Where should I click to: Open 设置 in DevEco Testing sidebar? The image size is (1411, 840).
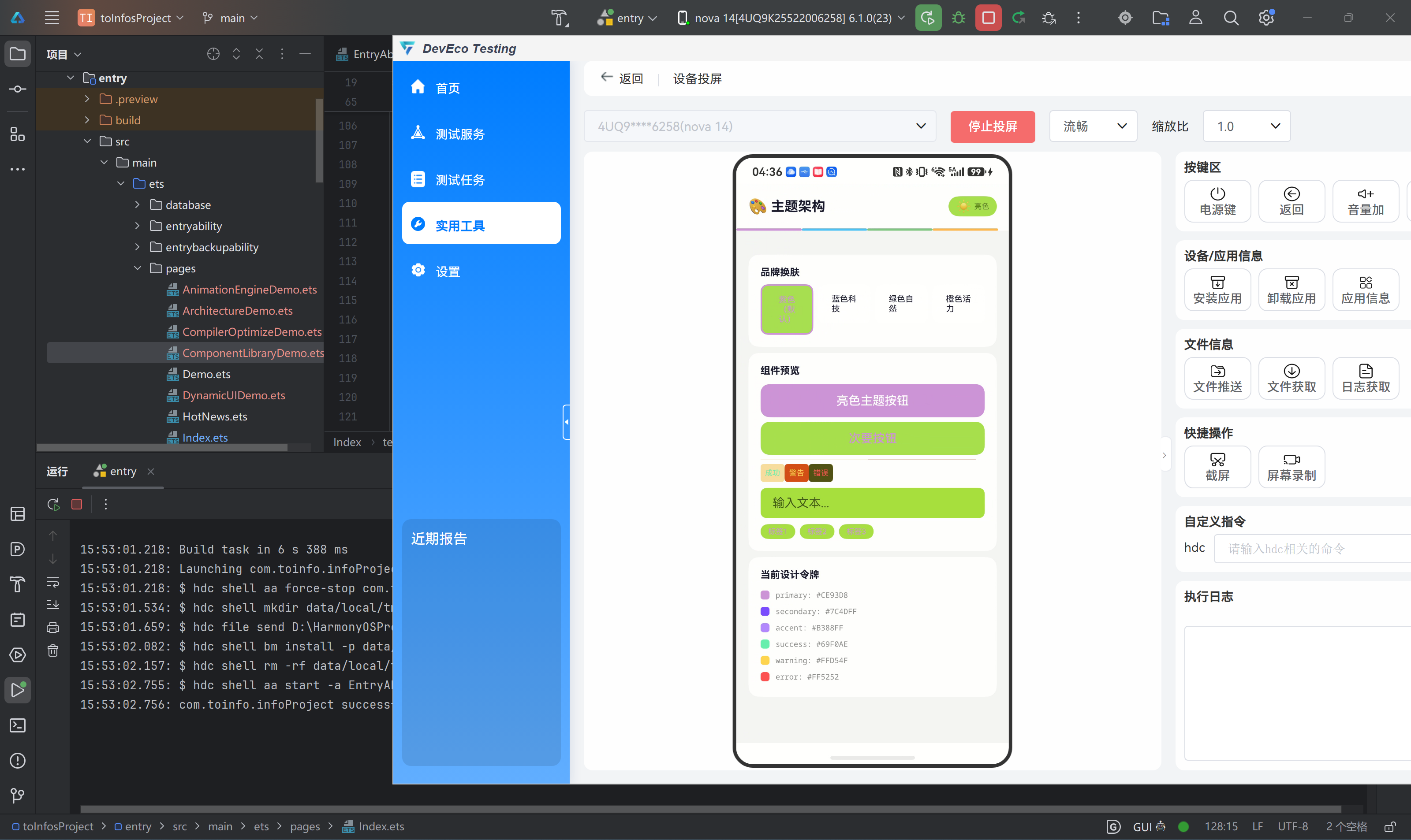pos(481,271)
